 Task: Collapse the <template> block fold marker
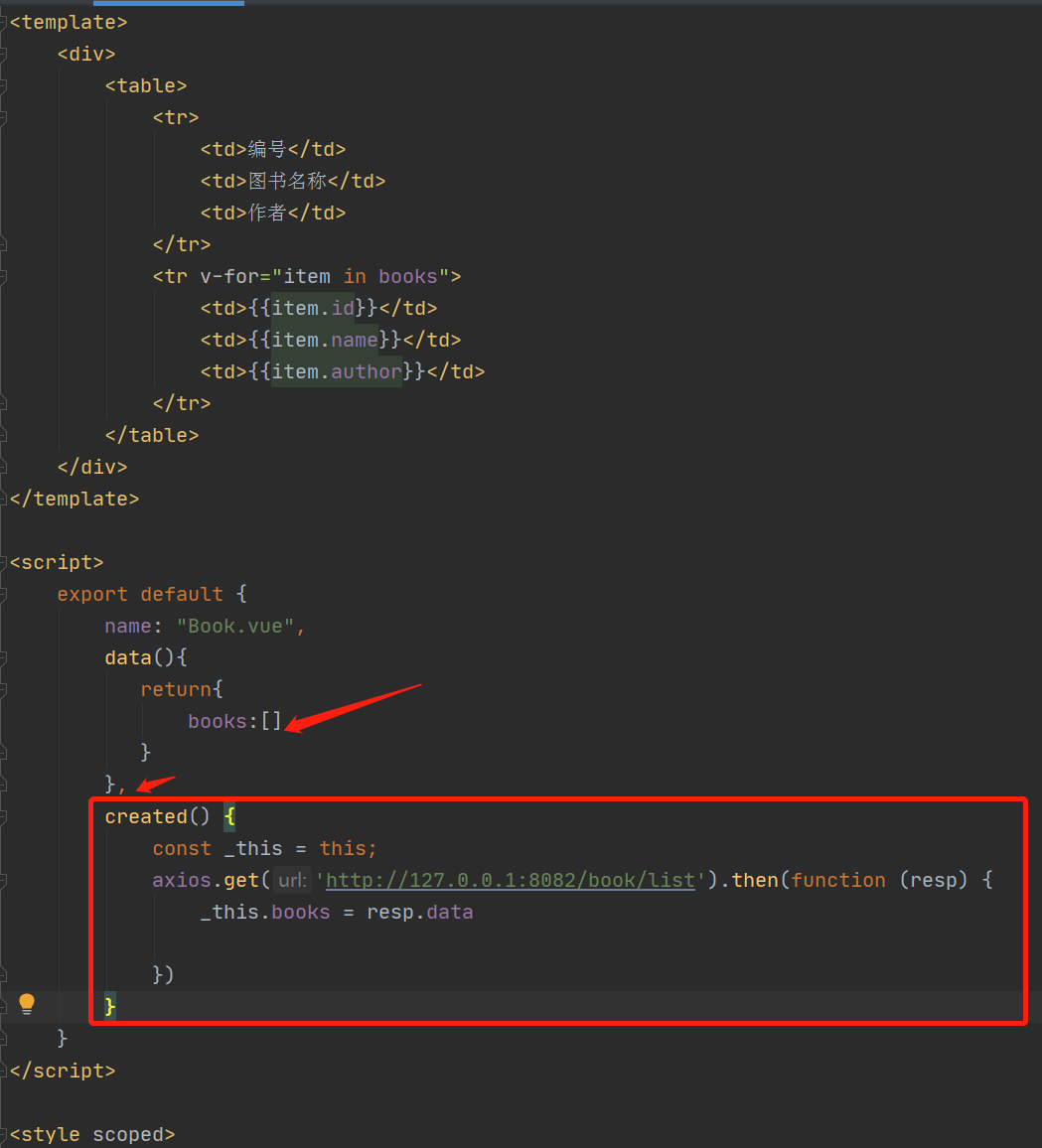point(4,23)
